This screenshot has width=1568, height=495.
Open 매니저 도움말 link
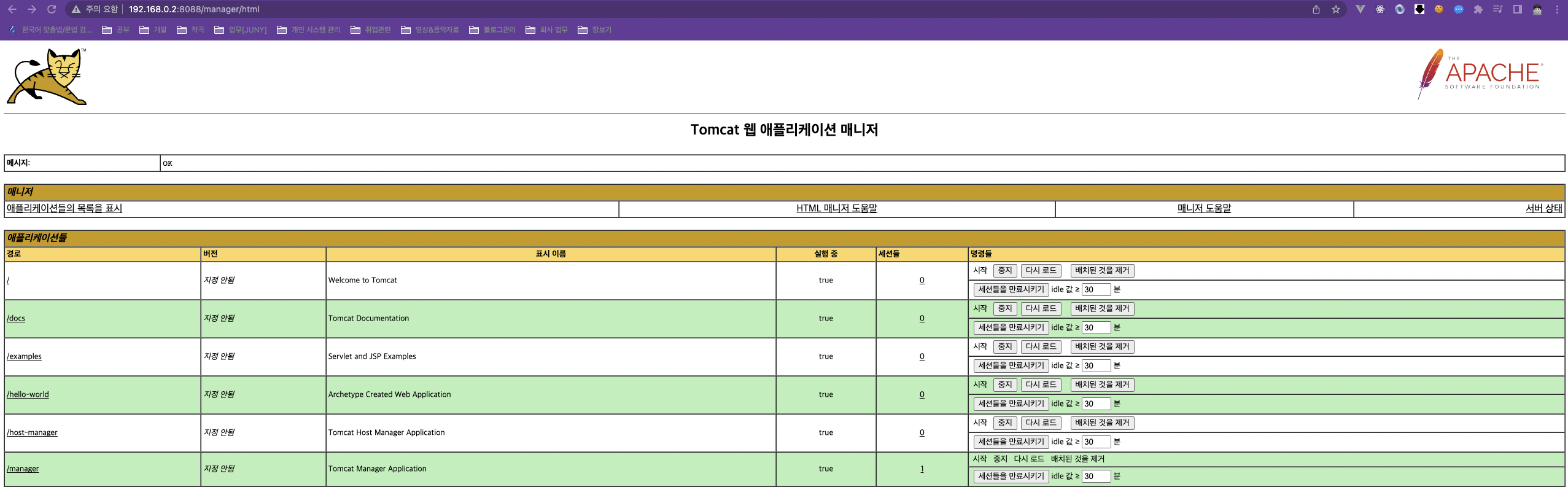pos(1204,208)
